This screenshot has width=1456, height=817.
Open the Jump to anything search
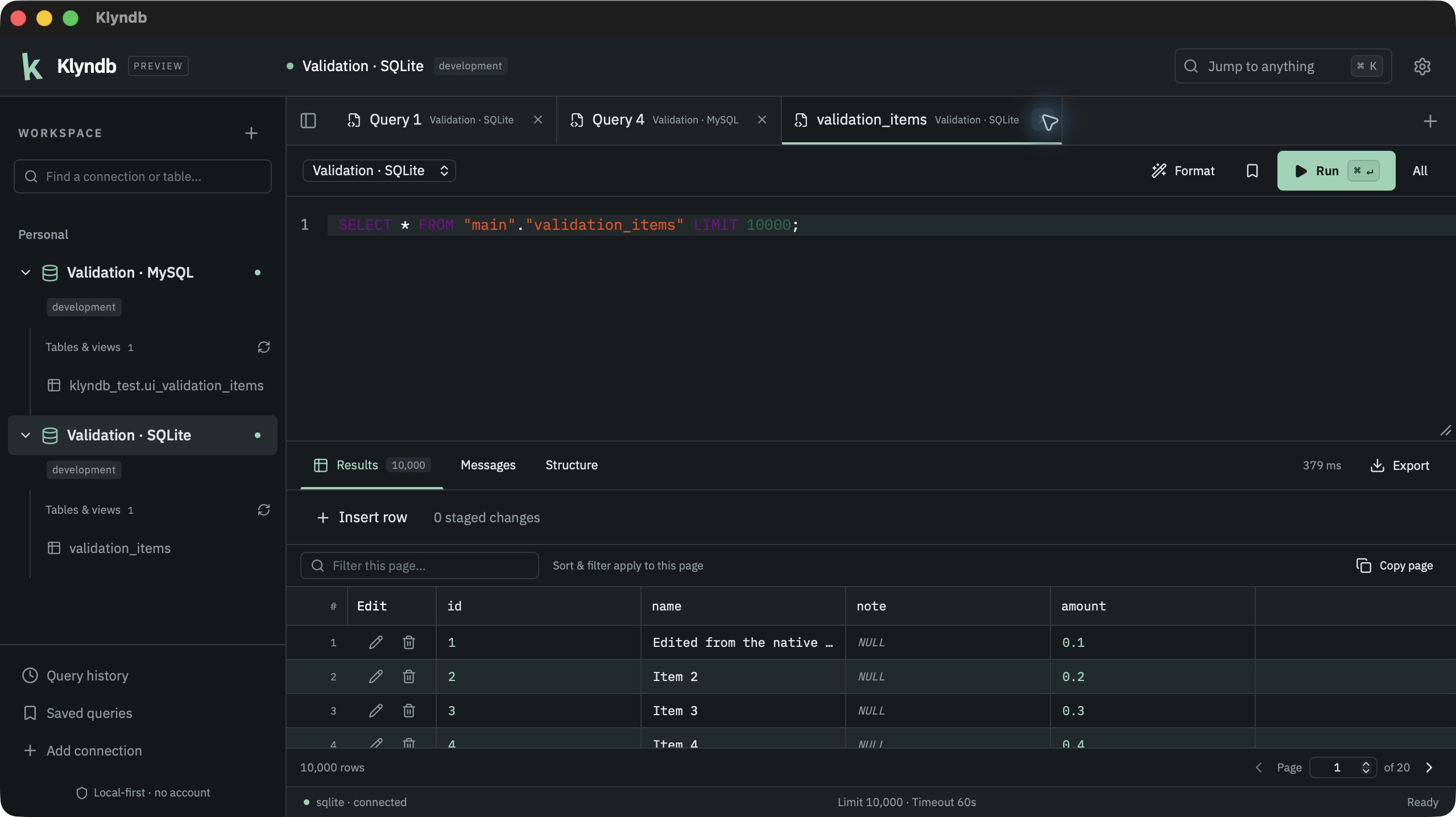coord(1283,66)
